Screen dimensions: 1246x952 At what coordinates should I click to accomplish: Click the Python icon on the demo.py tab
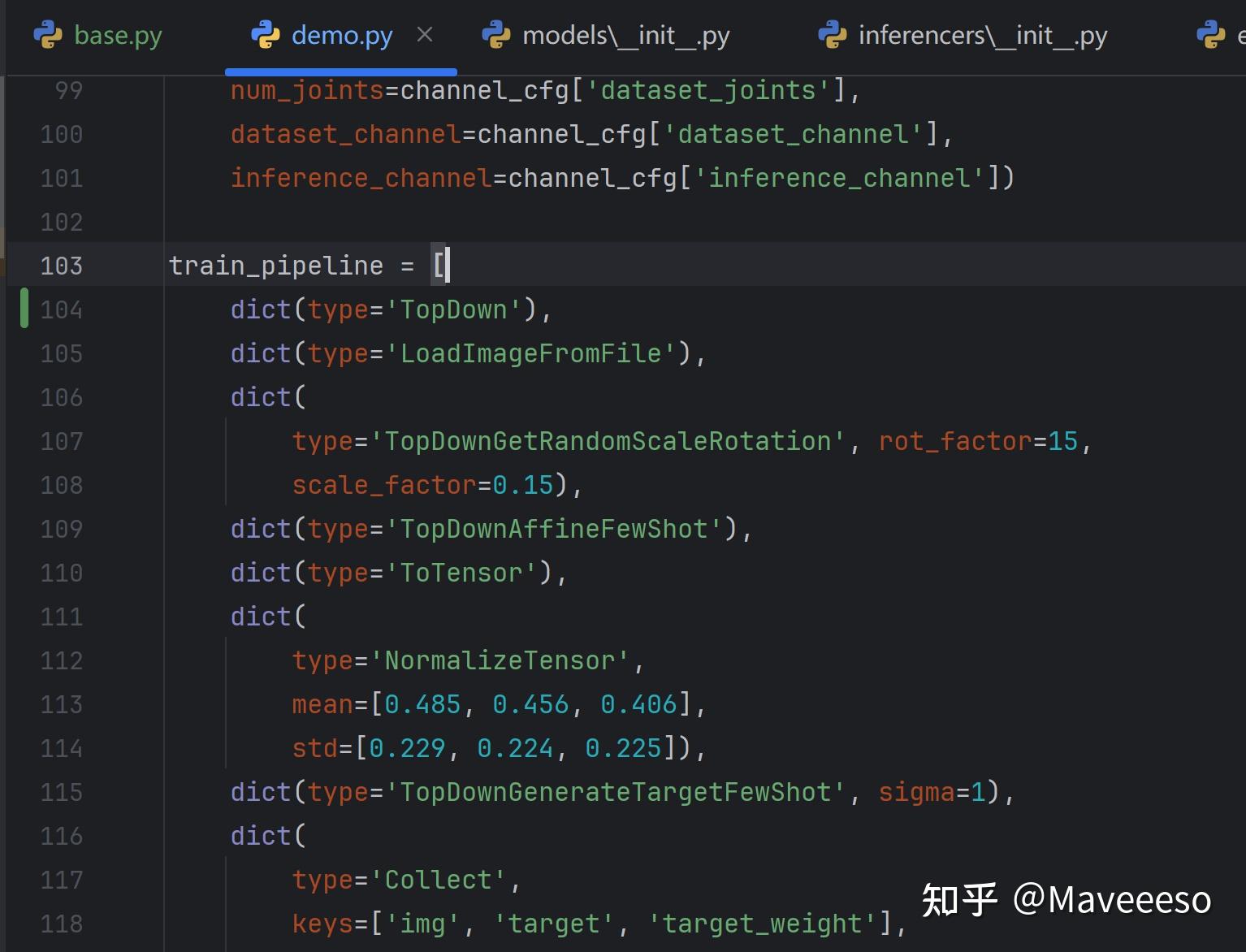[266, 34]
